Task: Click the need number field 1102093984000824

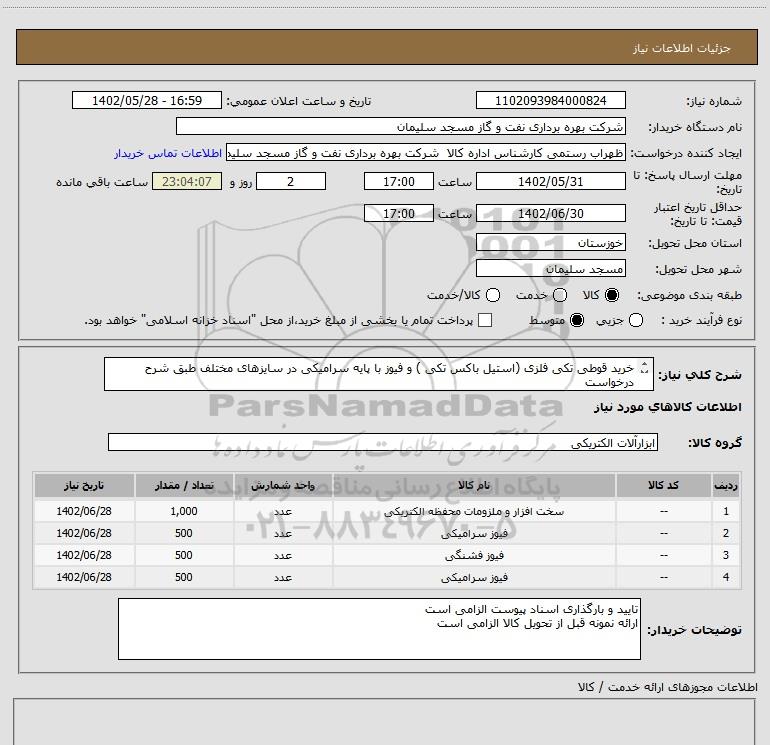Action: pyautogui.click(x=550, y=100)
